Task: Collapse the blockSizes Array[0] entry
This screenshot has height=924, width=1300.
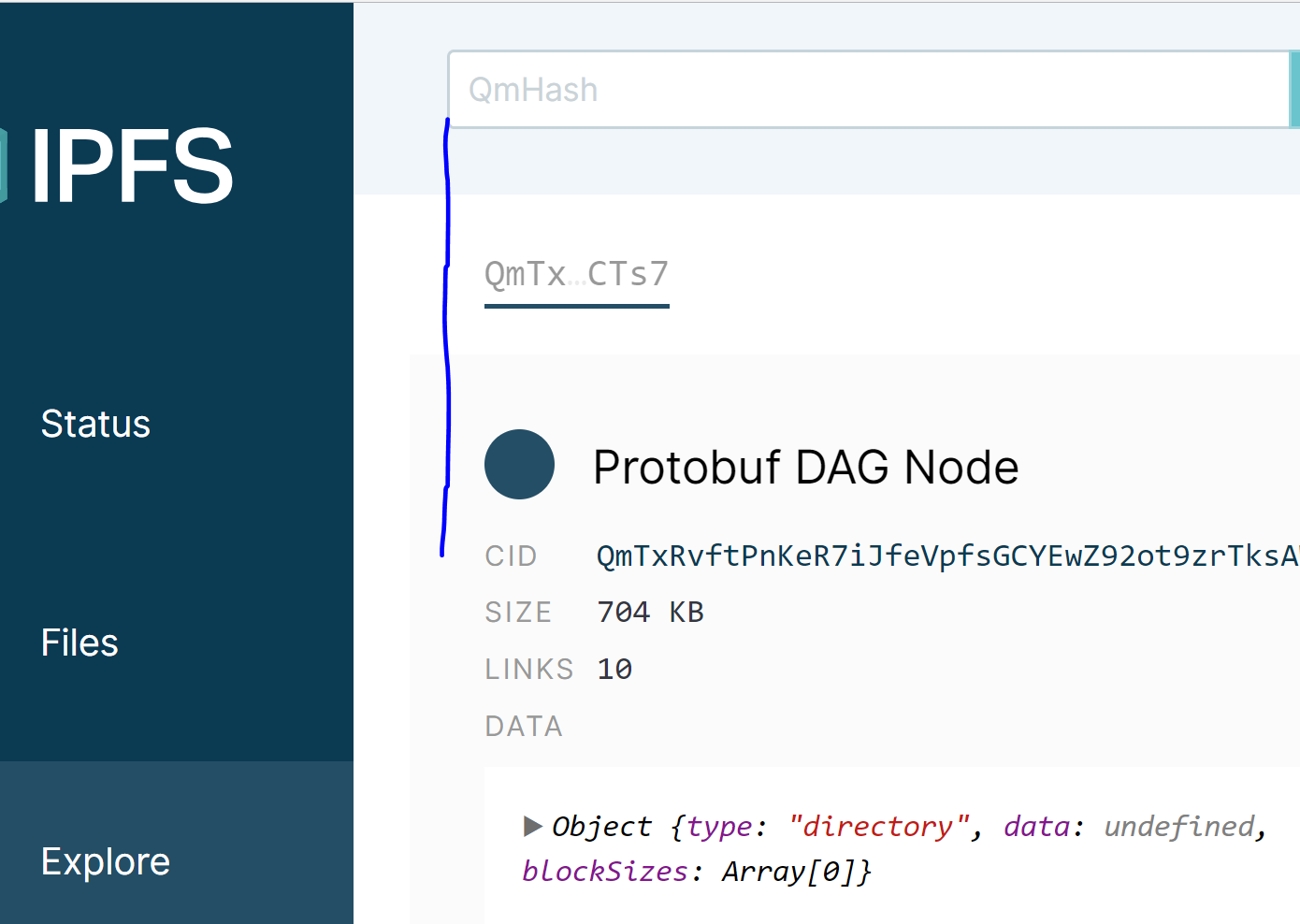Action: coord(605,871)
